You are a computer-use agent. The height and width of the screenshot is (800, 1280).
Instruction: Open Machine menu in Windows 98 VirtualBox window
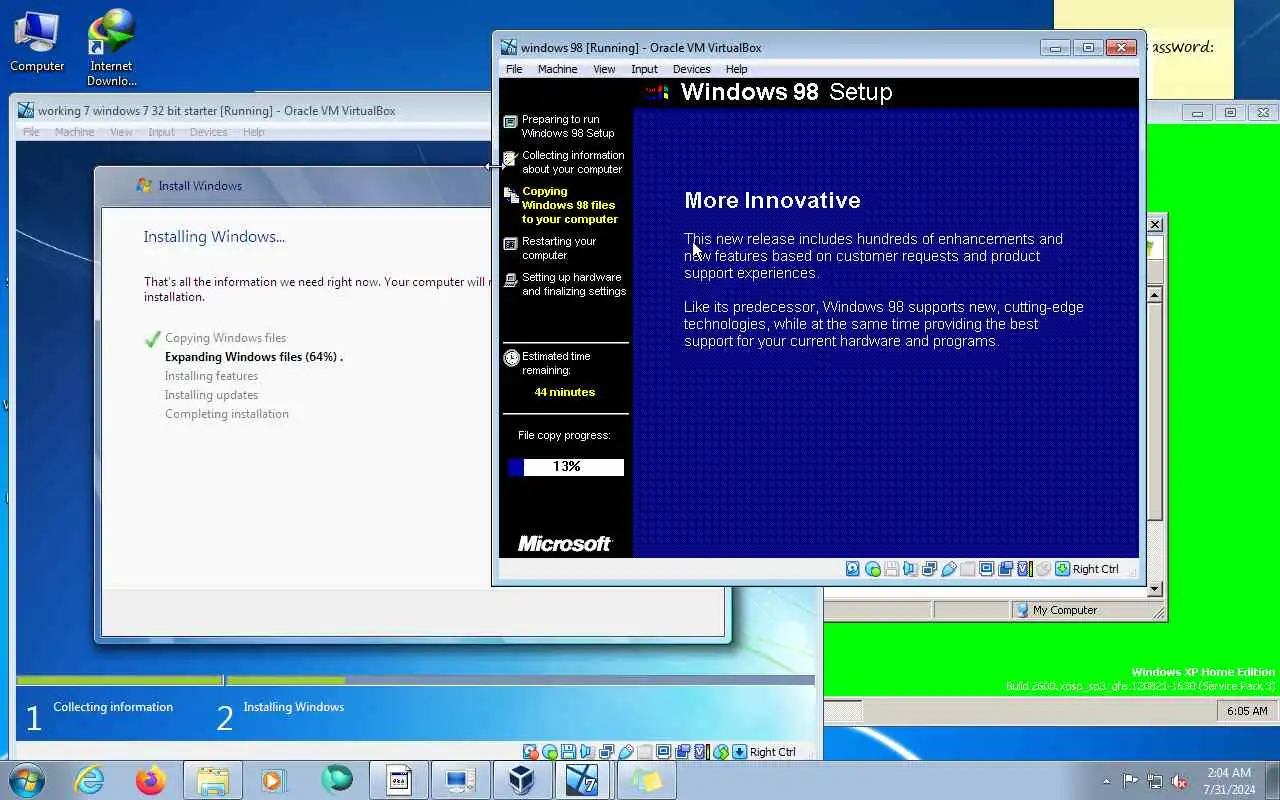pos(557,69)
